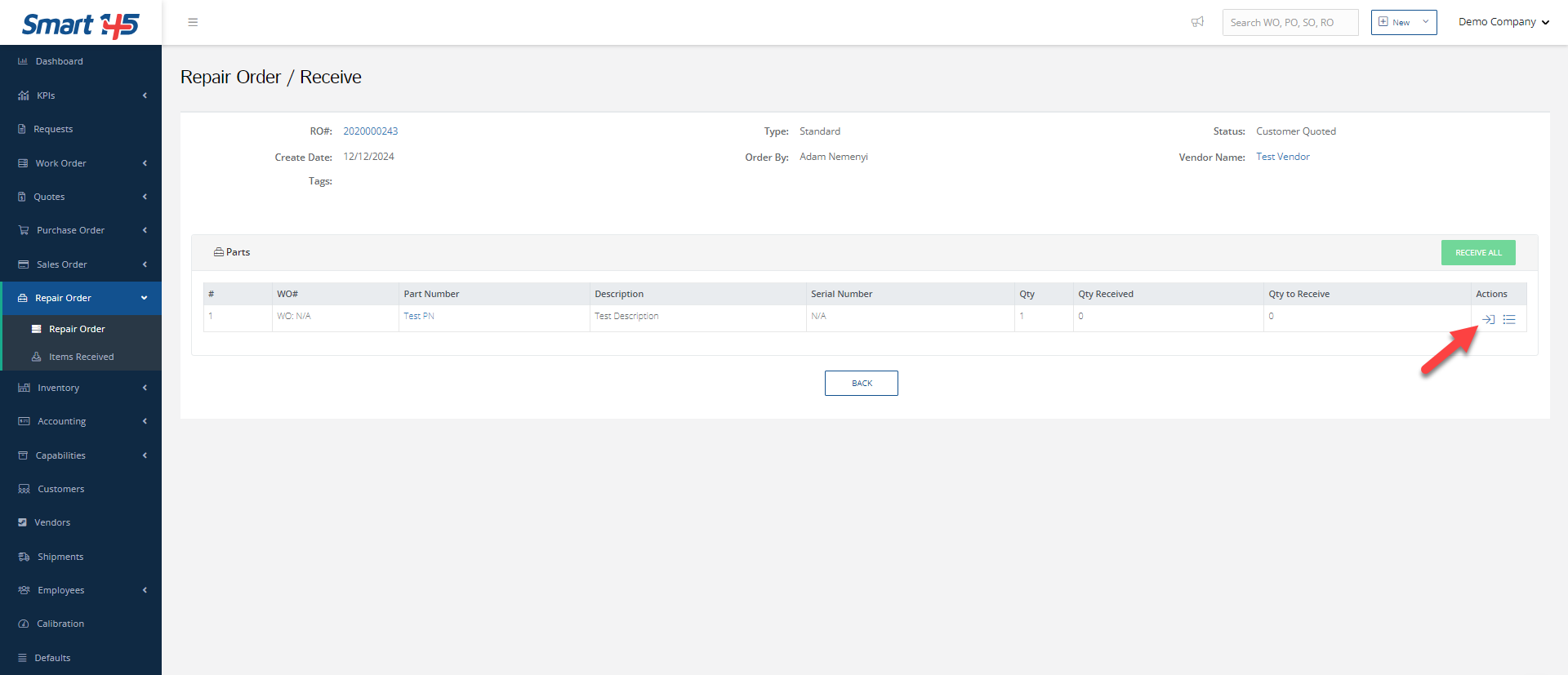The image size is (1568, 675).
Task: Click the Purchase Order cart icon
Action: (24, 230)
